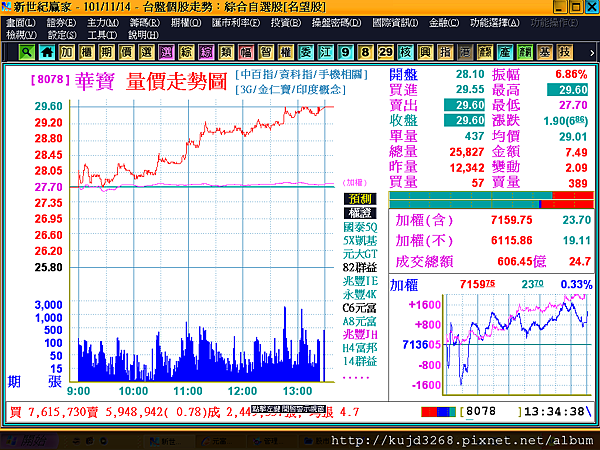The height and width of the screenshot is (450, 600).
Task: Select warrant 國泰5Q in the list
Action: tap(360, 227)
